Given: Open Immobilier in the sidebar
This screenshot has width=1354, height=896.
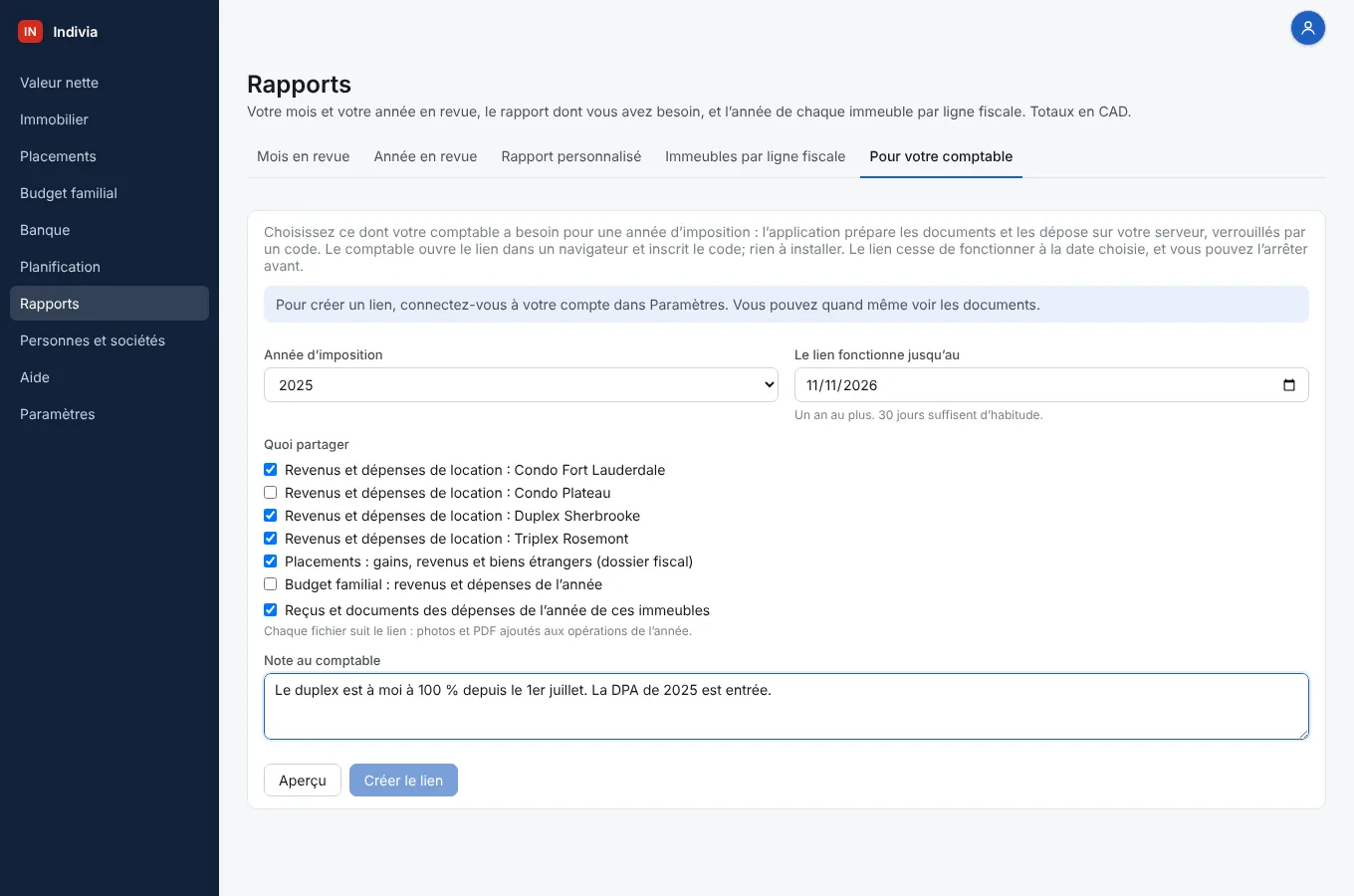Looking at the screenshot, I should [110, 119].
